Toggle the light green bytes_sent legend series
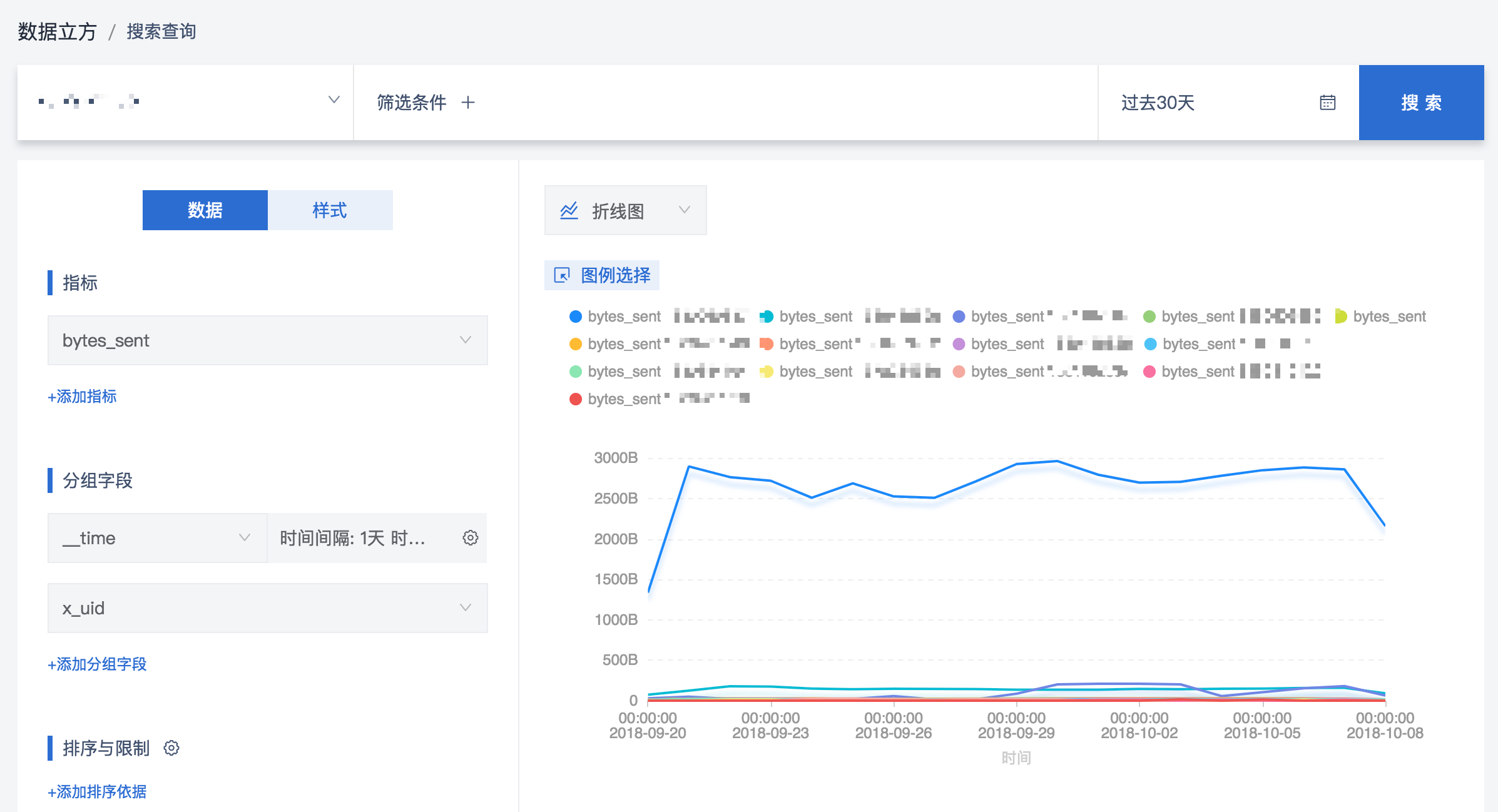The width and height of the screenshot is (1498, 812). (576, 372)
